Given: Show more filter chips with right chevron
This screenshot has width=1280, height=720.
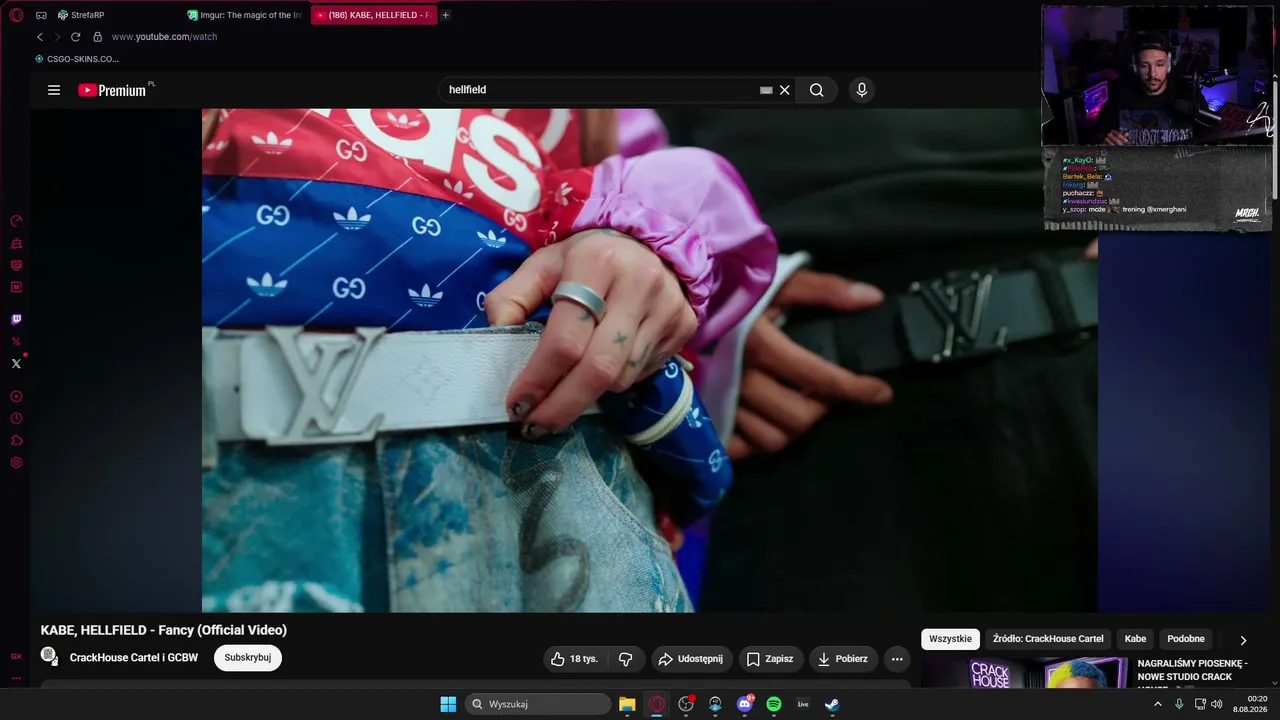Looking at the screenshot, I should point(1243,640).
